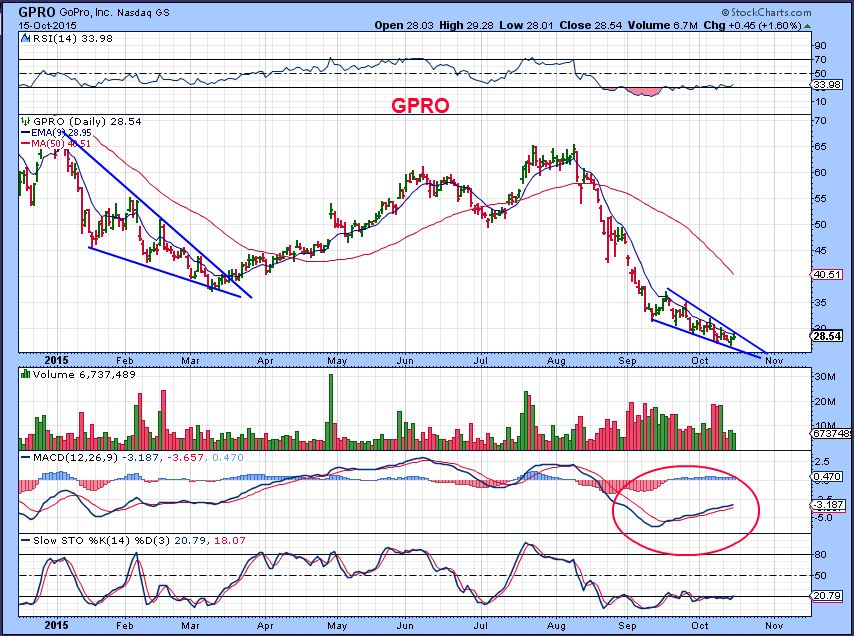
Task: Click the 80 level on the stochastic axis
Action: (x=821, y=555)
